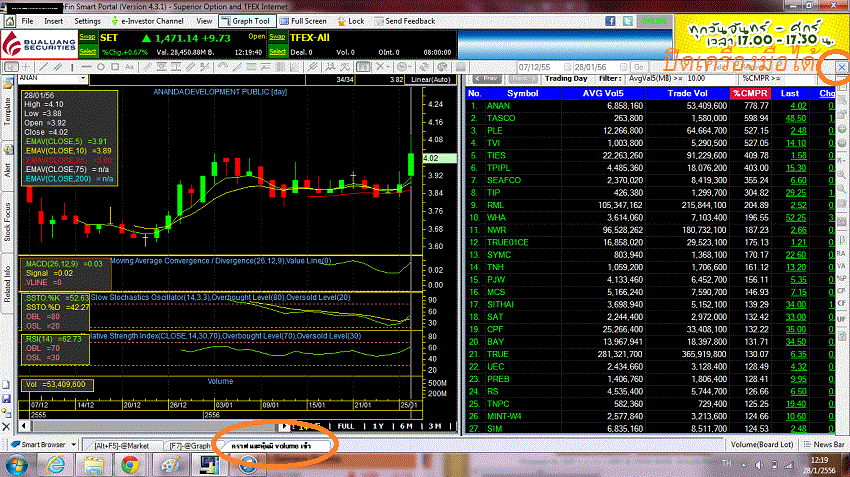Open Google Chrome from the taskbar
The image size is (850, 477).
[x=130, y=465]
